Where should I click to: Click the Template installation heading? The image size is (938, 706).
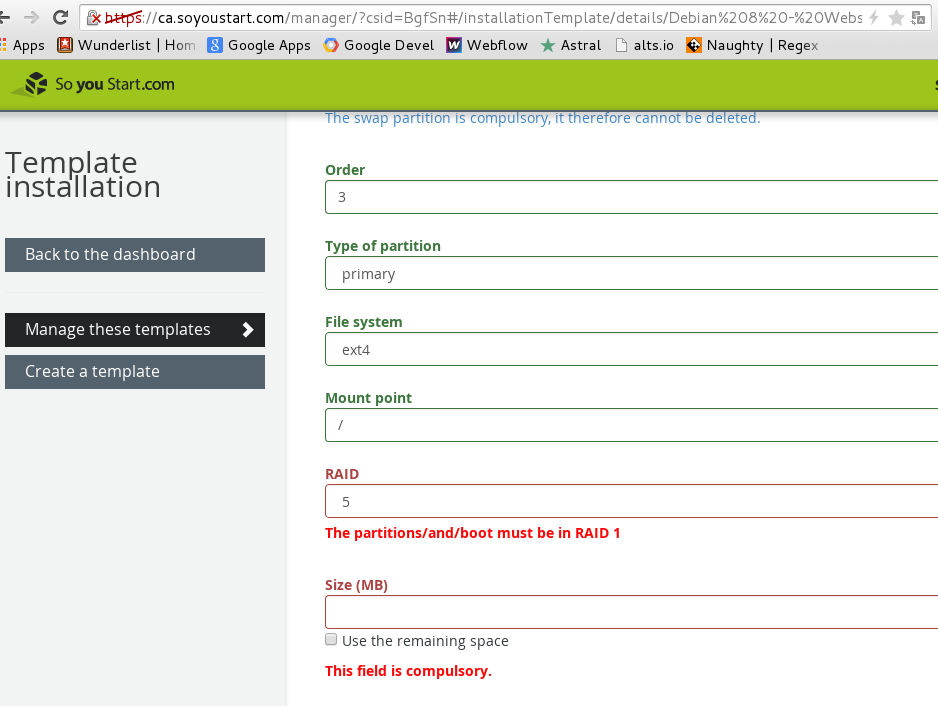click(83, 175)
